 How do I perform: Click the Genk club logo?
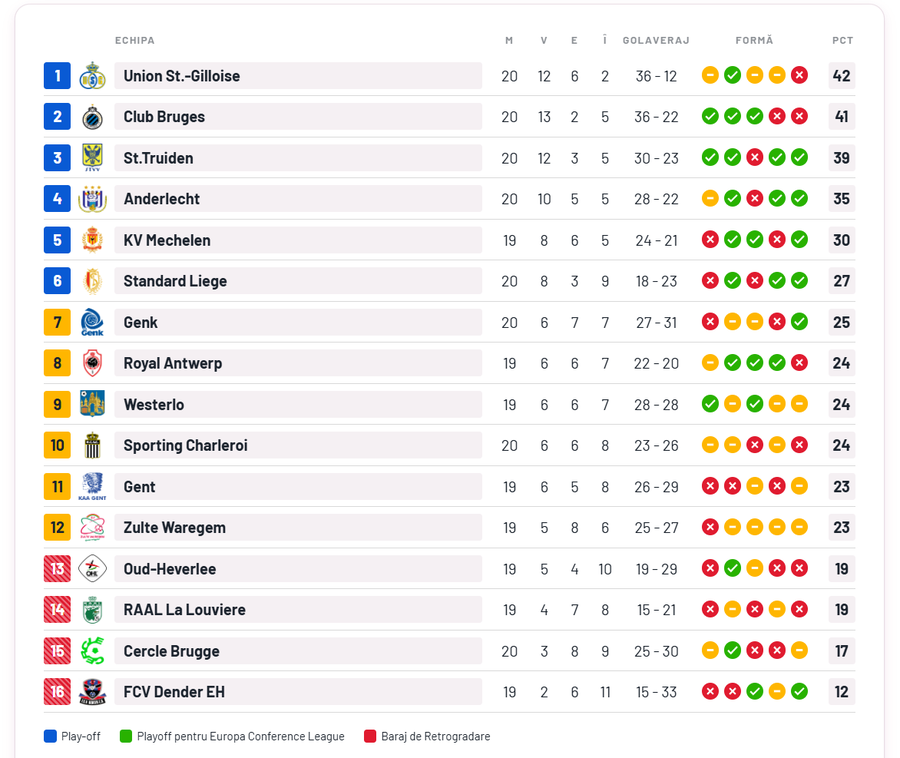pyautogui.click(x=92, y=322)
